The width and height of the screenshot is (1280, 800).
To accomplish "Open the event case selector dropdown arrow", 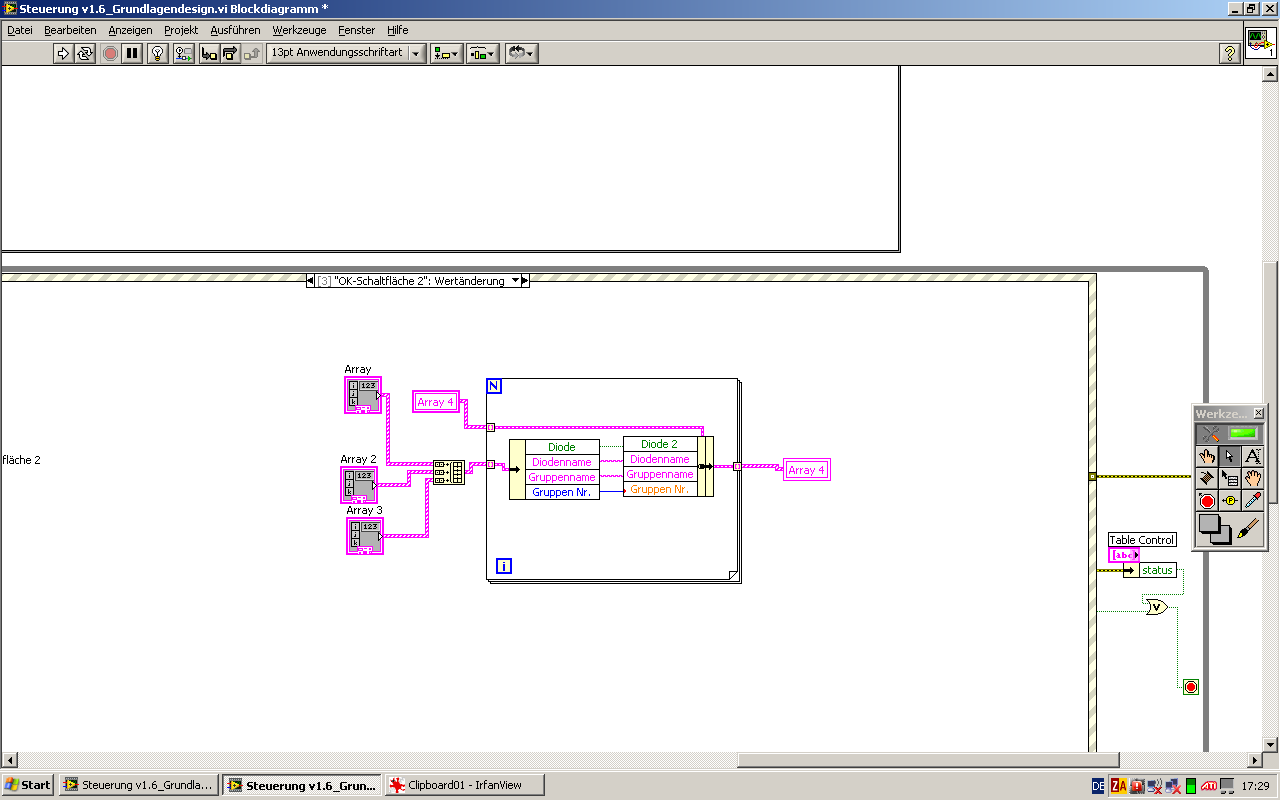I will [516, 281].
